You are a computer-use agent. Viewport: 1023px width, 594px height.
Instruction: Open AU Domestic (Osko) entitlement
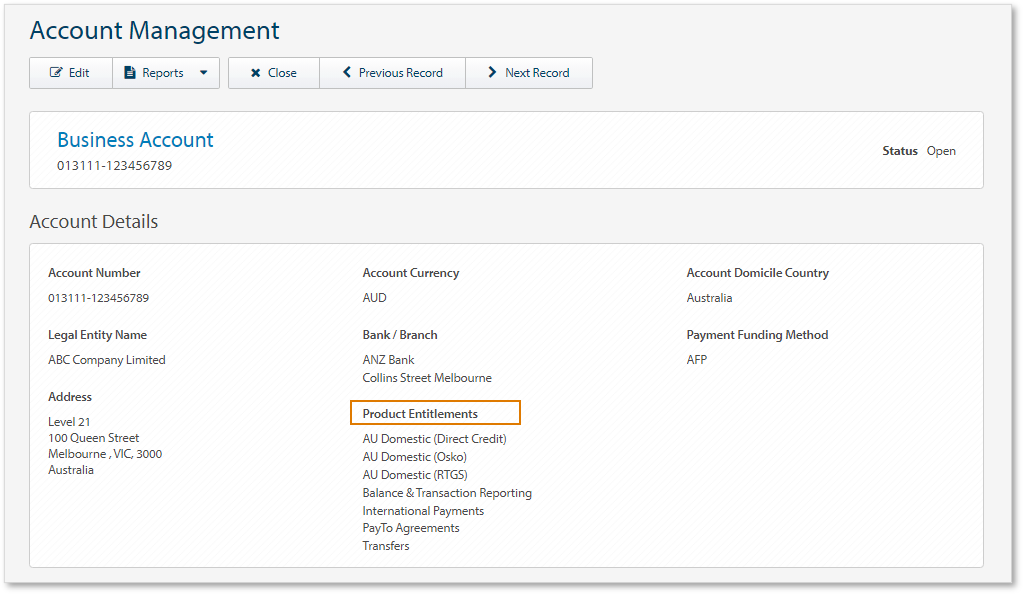tap(414, 456)
